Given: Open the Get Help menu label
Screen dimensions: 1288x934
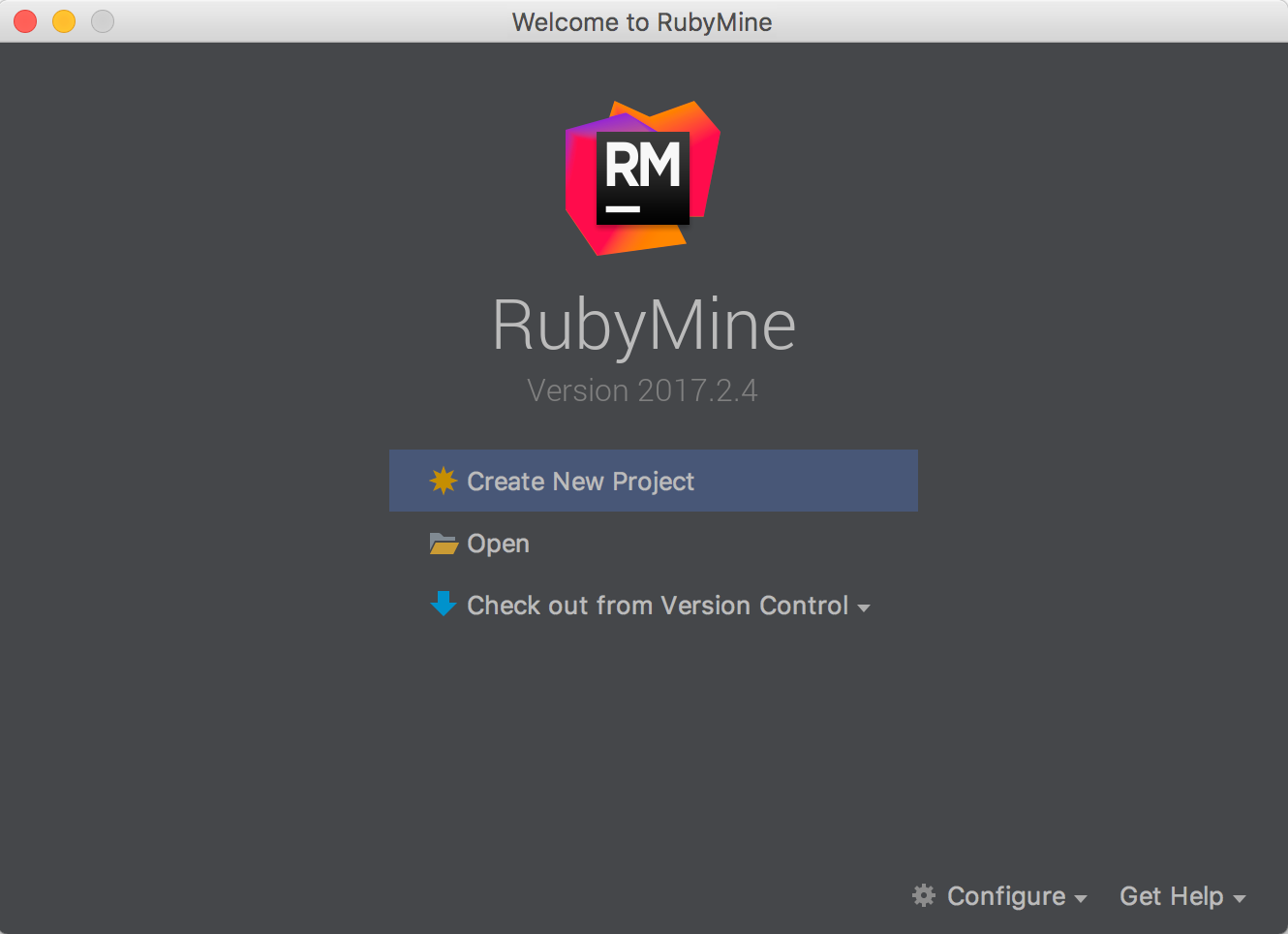Looking at the screenshot, I should (x=1172, y=896).
